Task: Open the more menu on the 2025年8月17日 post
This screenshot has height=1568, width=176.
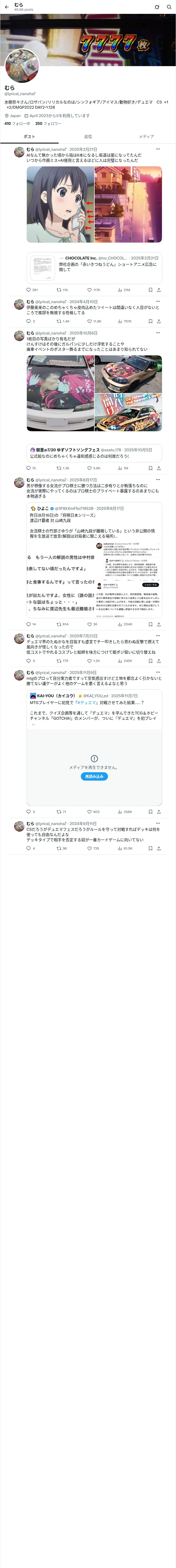Action: [x=158, y=480]
